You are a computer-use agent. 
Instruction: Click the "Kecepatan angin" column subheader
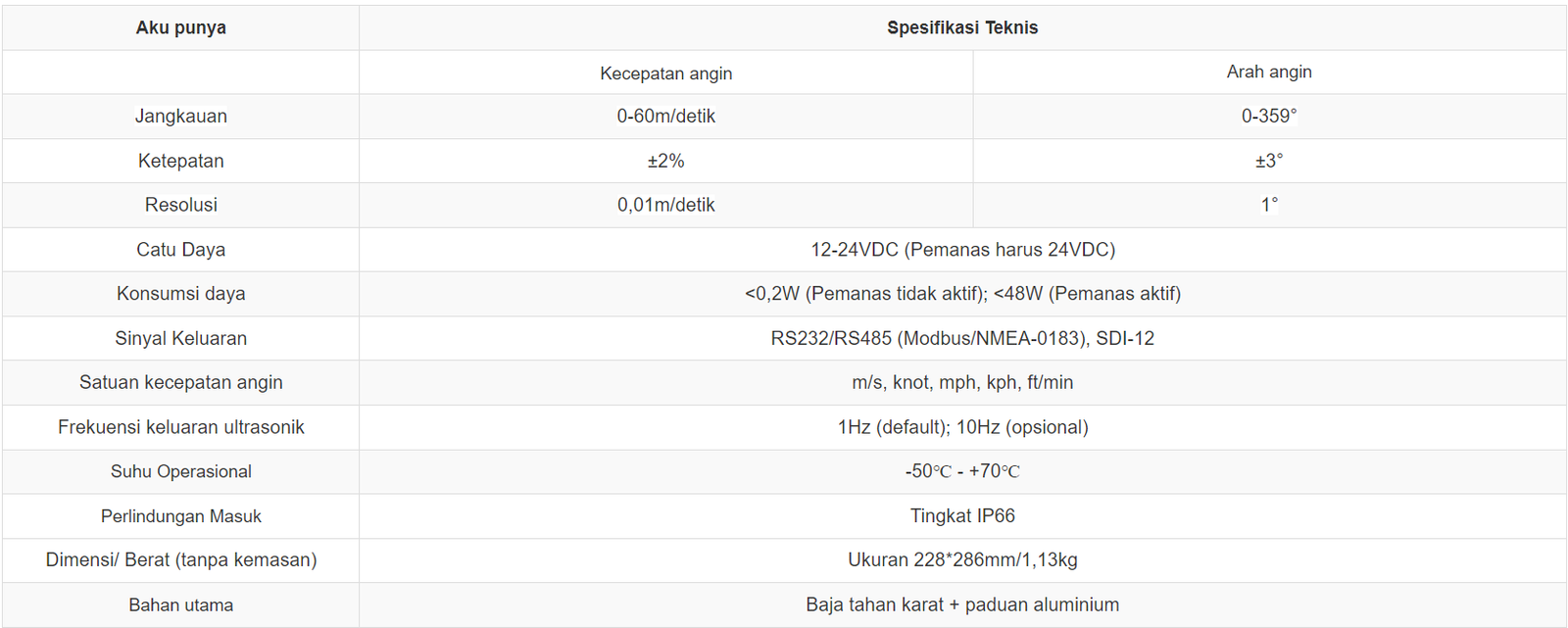click(665, 73)
